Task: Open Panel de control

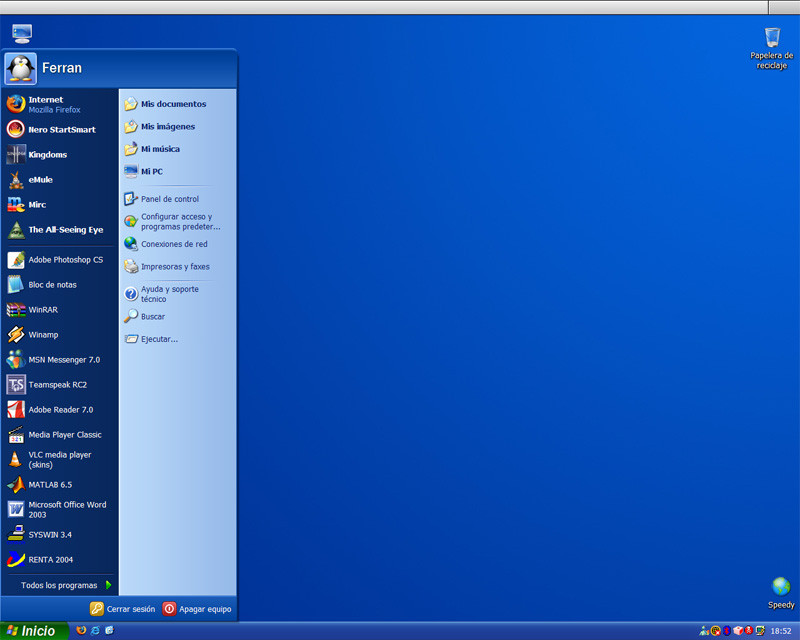Action: tap(177, 199)
